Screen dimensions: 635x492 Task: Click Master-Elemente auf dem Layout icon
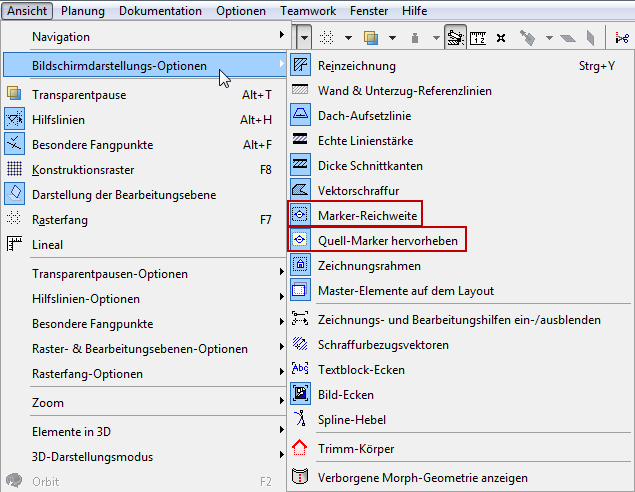(x=300, y=290)
